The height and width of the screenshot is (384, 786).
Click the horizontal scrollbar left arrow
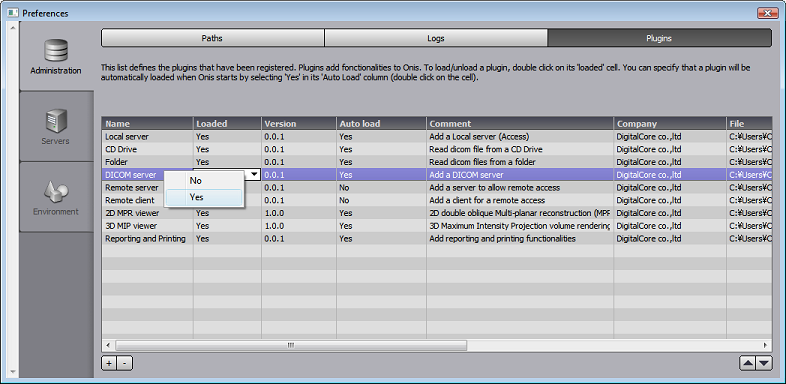pos(108,345)
